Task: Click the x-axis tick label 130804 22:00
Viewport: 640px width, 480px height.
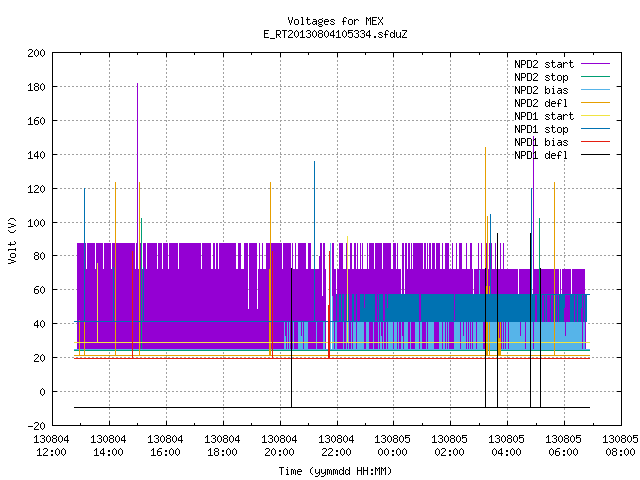Action: (336, 446)
